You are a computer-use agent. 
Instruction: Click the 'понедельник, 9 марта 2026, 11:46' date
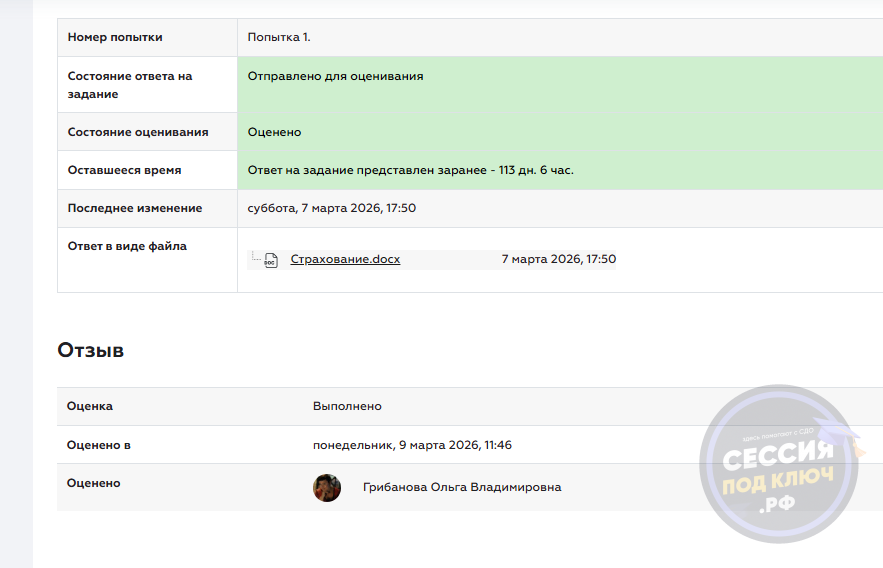pyautogui.click(x=412, y=445)
